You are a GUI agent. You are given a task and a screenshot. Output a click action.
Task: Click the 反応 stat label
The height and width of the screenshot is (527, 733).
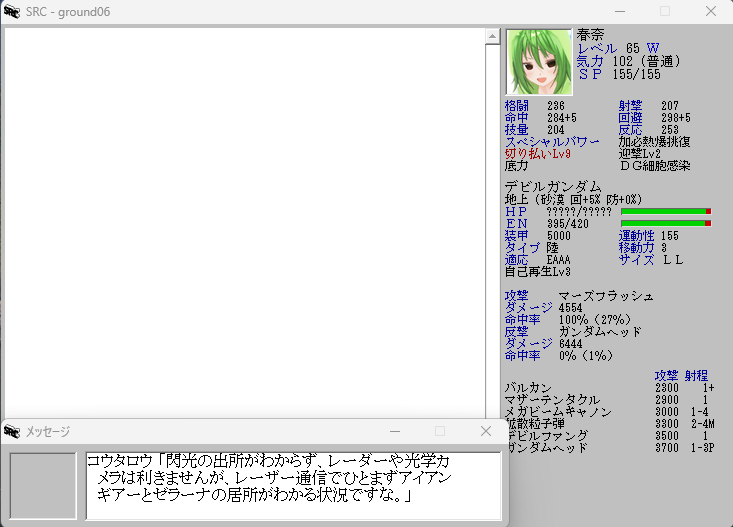click(x=631, y=130)
